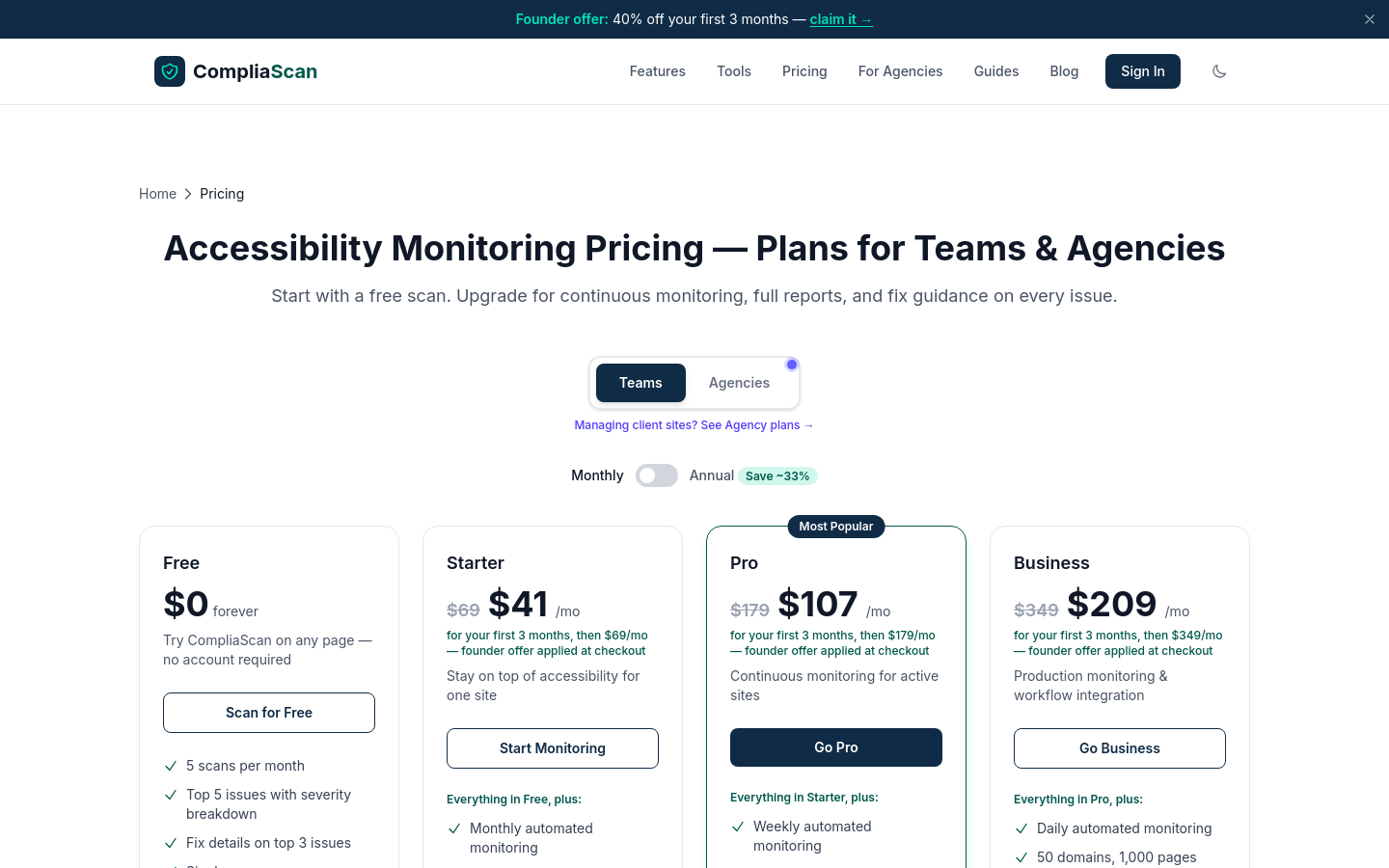Click checkmark beside Weekly automated monitoring
Viewport: 1389px width, 868px height.
[x=738, y=827]
